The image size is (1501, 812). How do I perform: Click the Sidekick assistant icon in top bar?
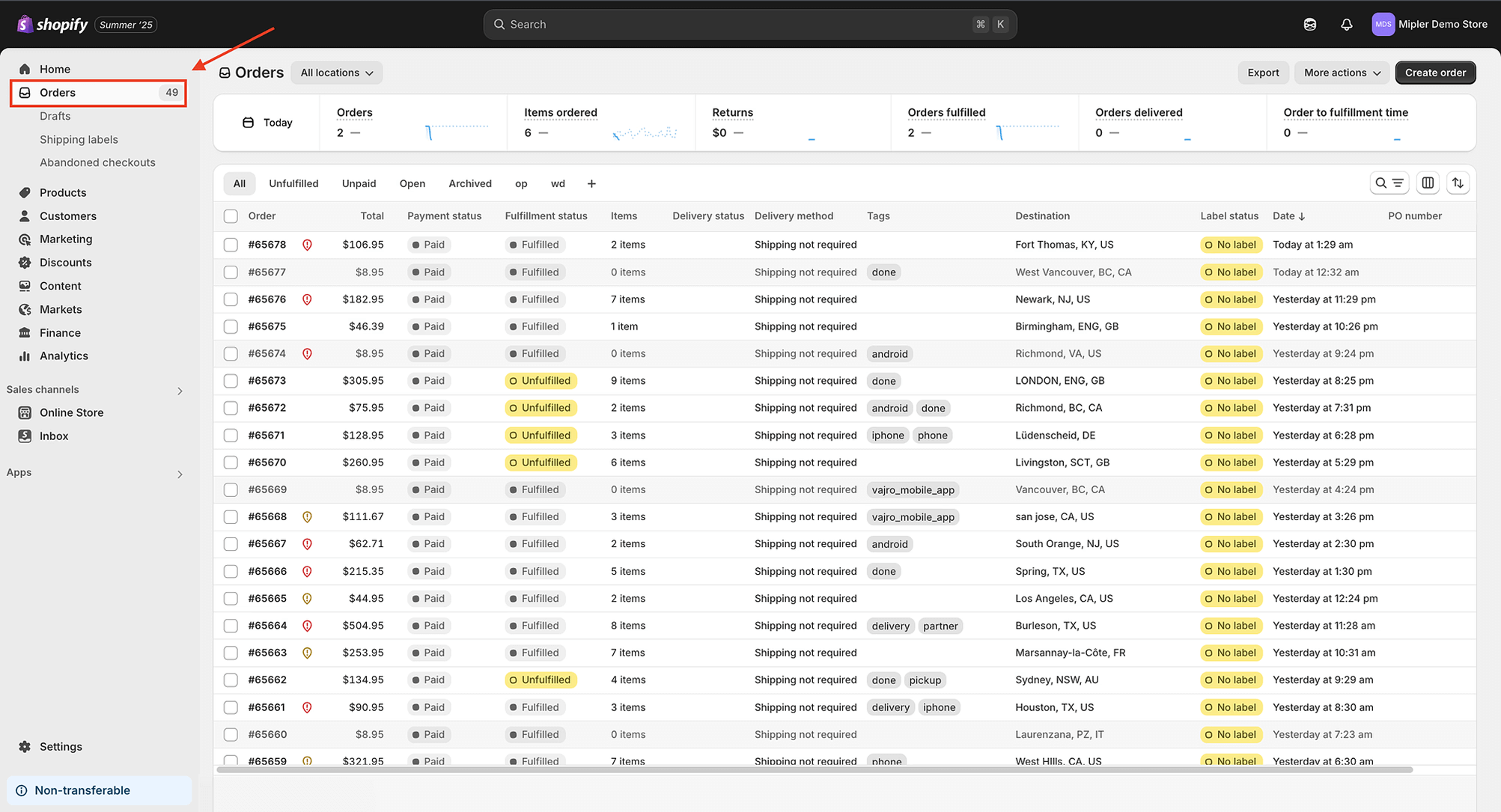(1309, 25)
